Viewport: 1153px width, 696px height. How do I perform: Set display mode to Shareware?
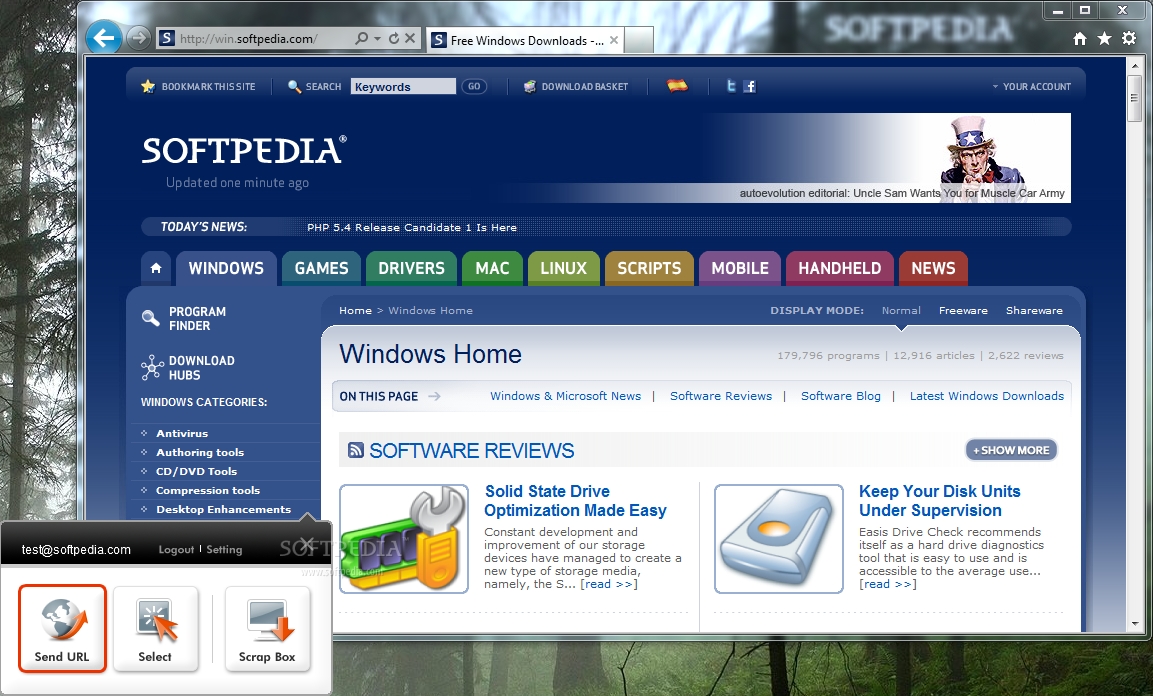pyautogui.click(x=1034, y=310)
